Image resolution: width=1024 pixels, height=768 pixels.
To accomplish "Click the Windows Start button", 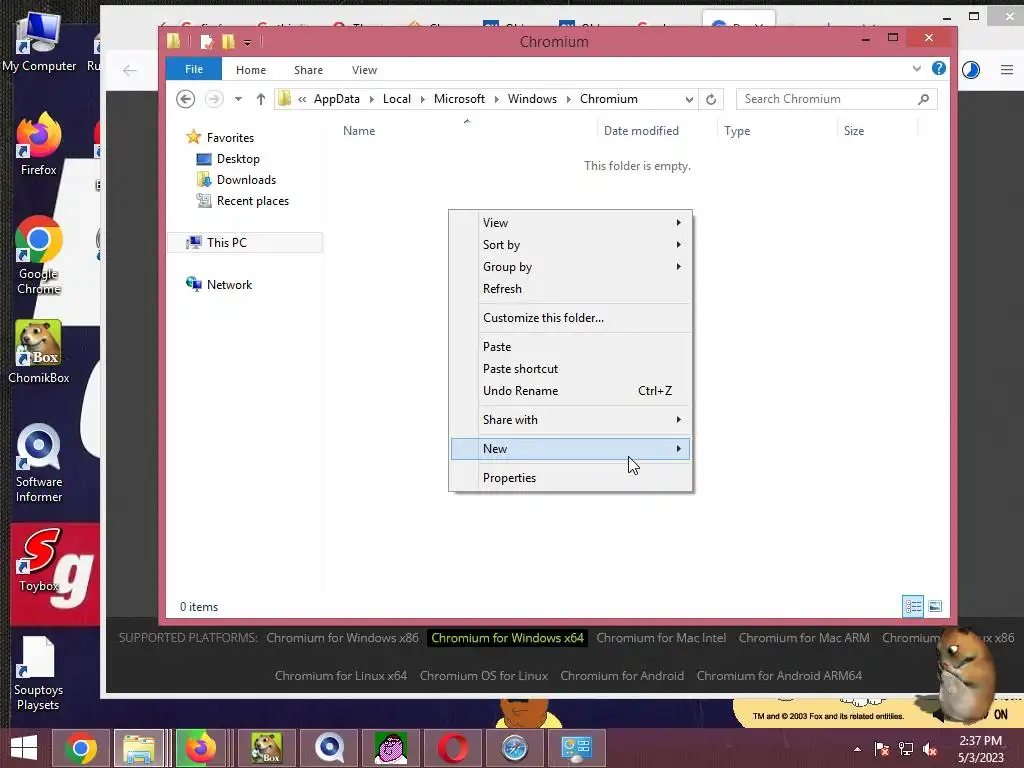I will [24, 748].
